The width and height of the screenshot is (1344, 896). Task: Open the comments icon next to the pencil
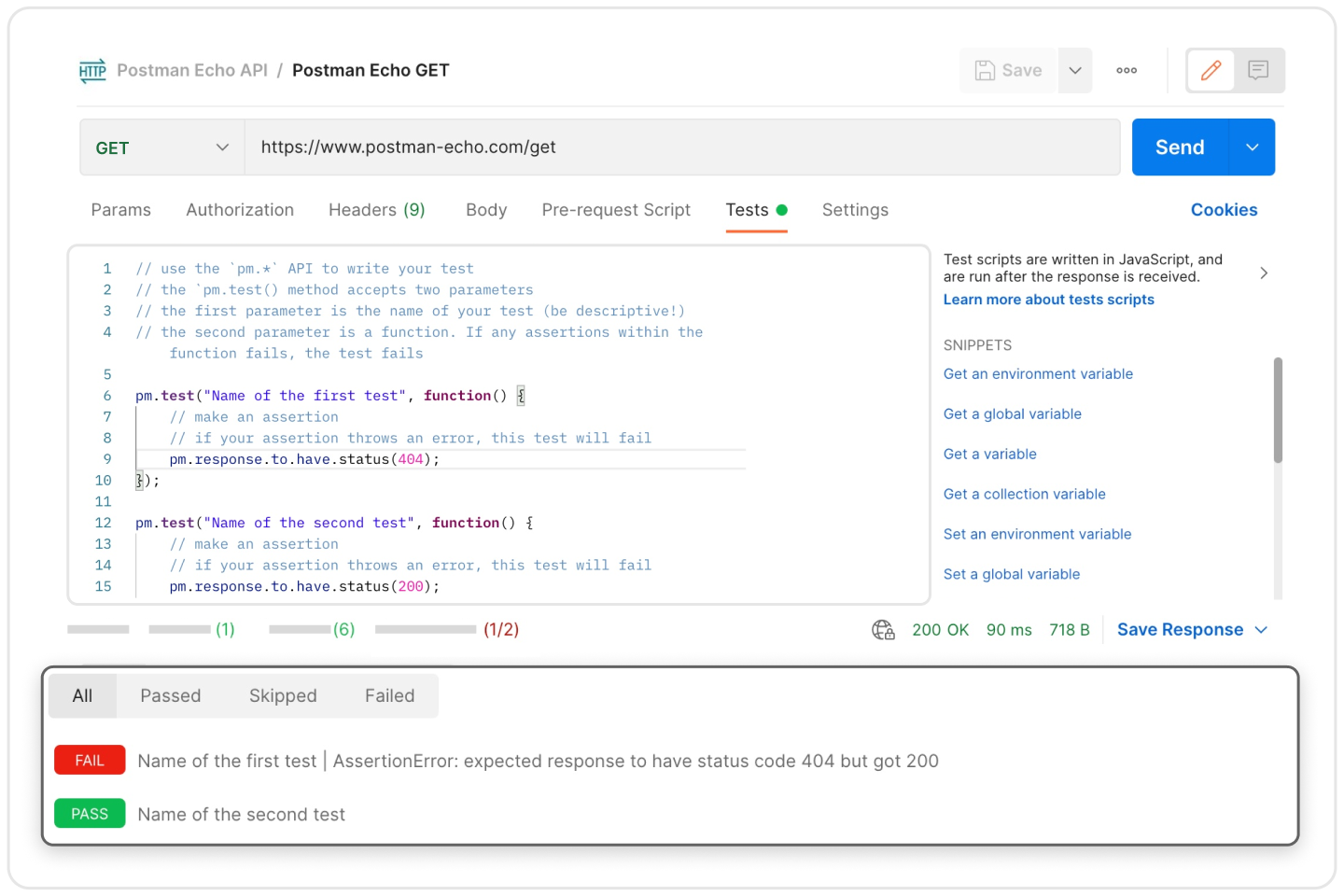[1259, 70]
